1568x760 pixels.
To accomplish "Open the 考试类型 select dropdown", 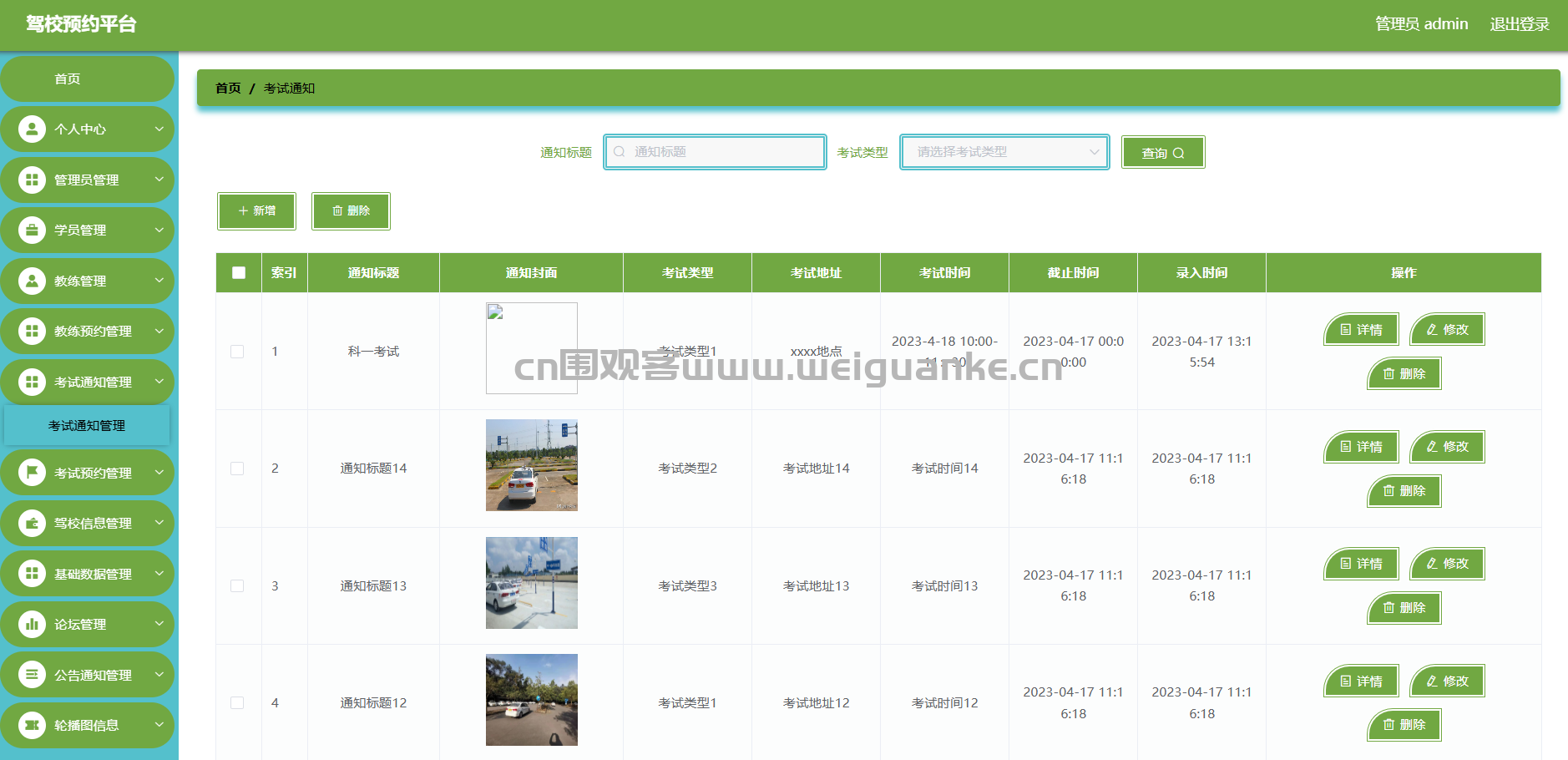I will [x=1004, y=152].
